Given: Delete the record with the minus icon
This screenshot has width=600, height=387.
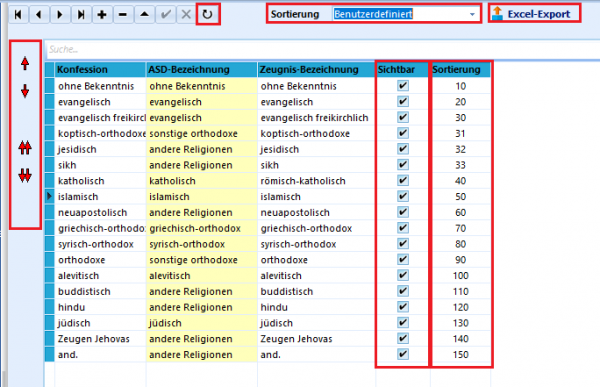Looking at the screenshot, I should (x=123, y=15).
